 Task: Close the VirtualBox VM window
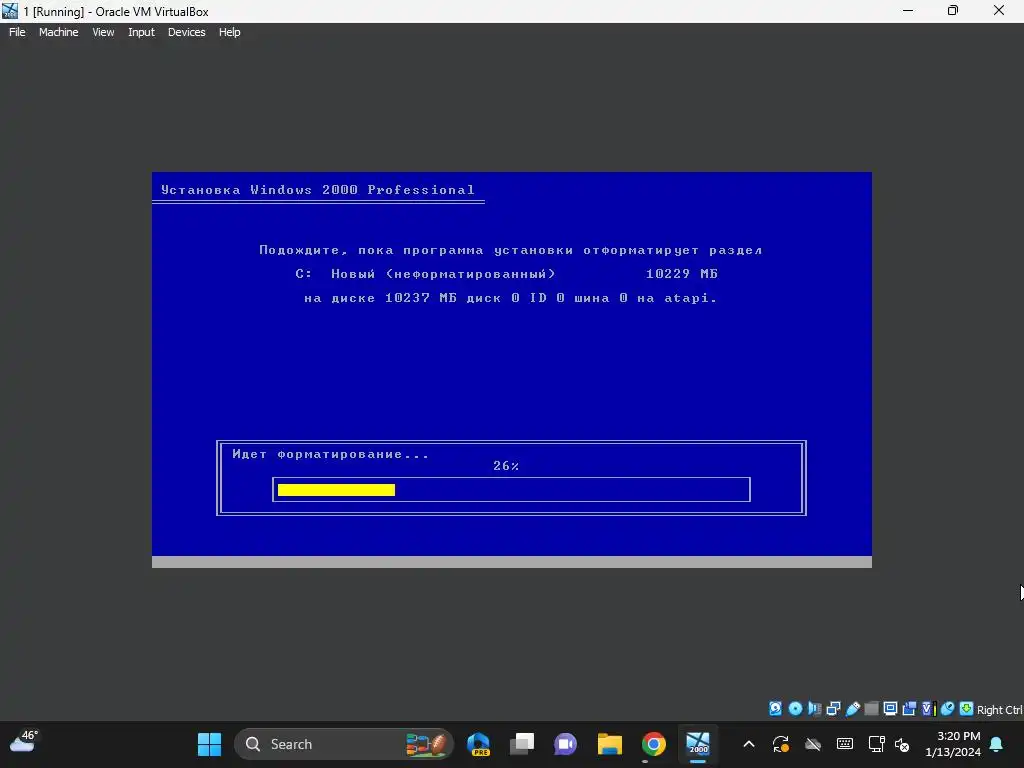click(x=999, y=10)
